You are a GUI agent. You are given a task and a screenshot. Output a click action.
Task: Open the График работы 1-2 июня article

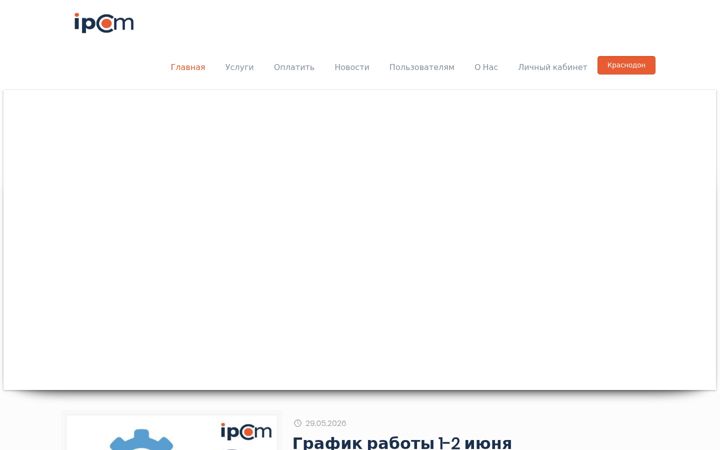point(402,443)
